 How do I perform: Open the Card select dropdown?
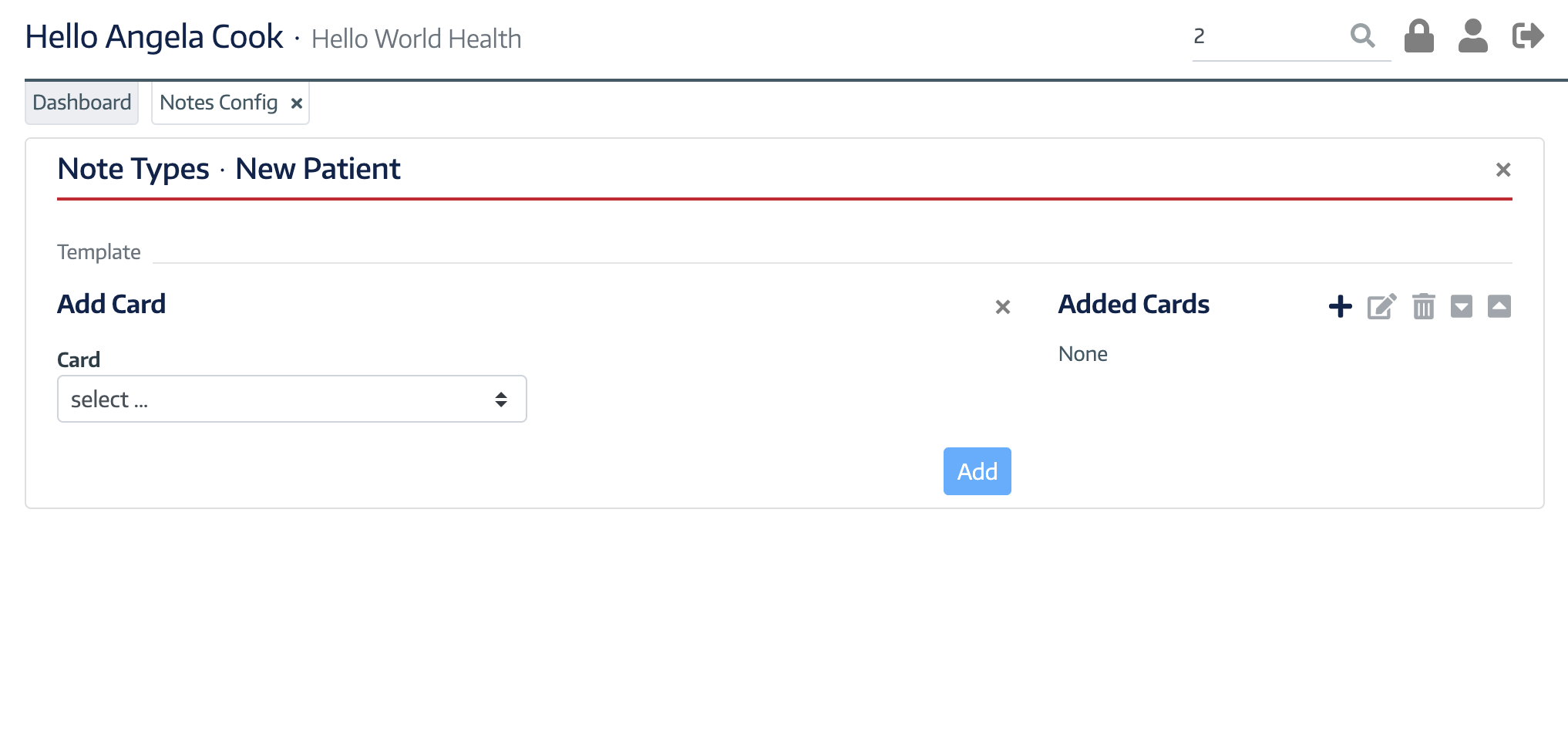pyautogui.click(x=292, y=399)
